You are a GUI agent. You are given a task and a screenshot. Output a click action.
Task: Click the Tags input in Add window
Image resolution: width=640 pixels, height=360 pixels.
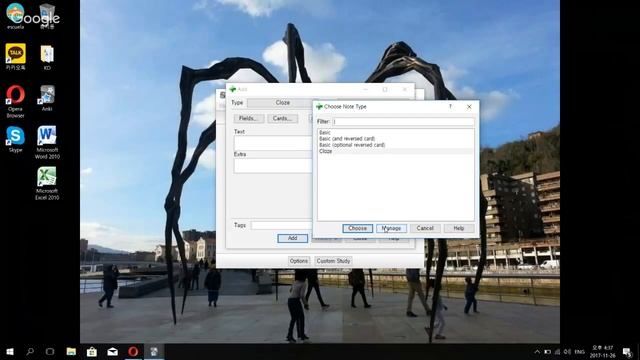tap(281, 225)
